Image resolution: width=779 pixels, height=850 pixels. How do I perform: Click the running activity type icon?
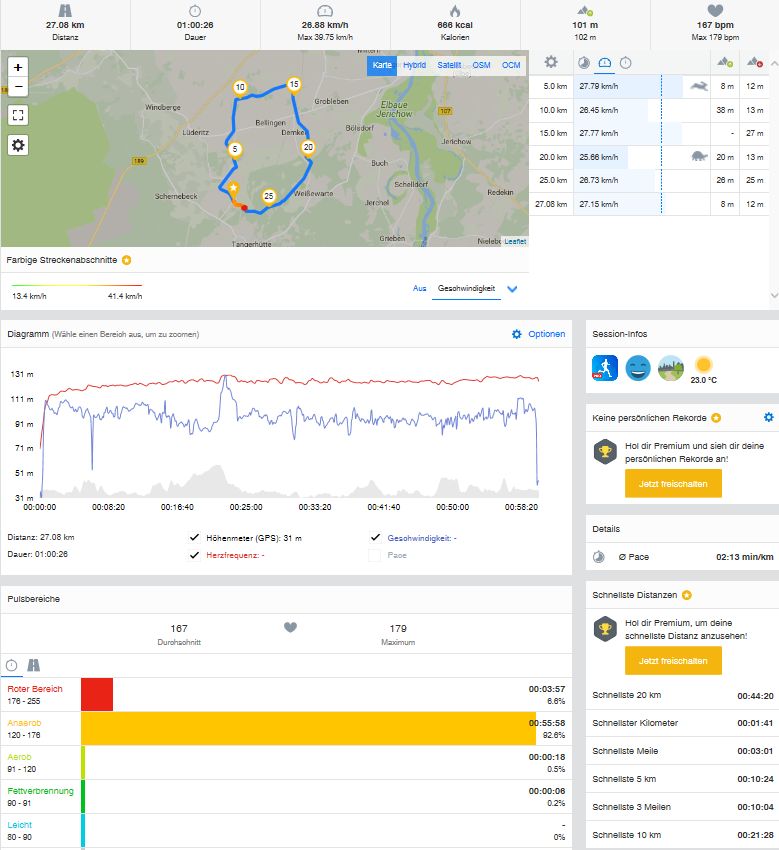tap(605, 368)
